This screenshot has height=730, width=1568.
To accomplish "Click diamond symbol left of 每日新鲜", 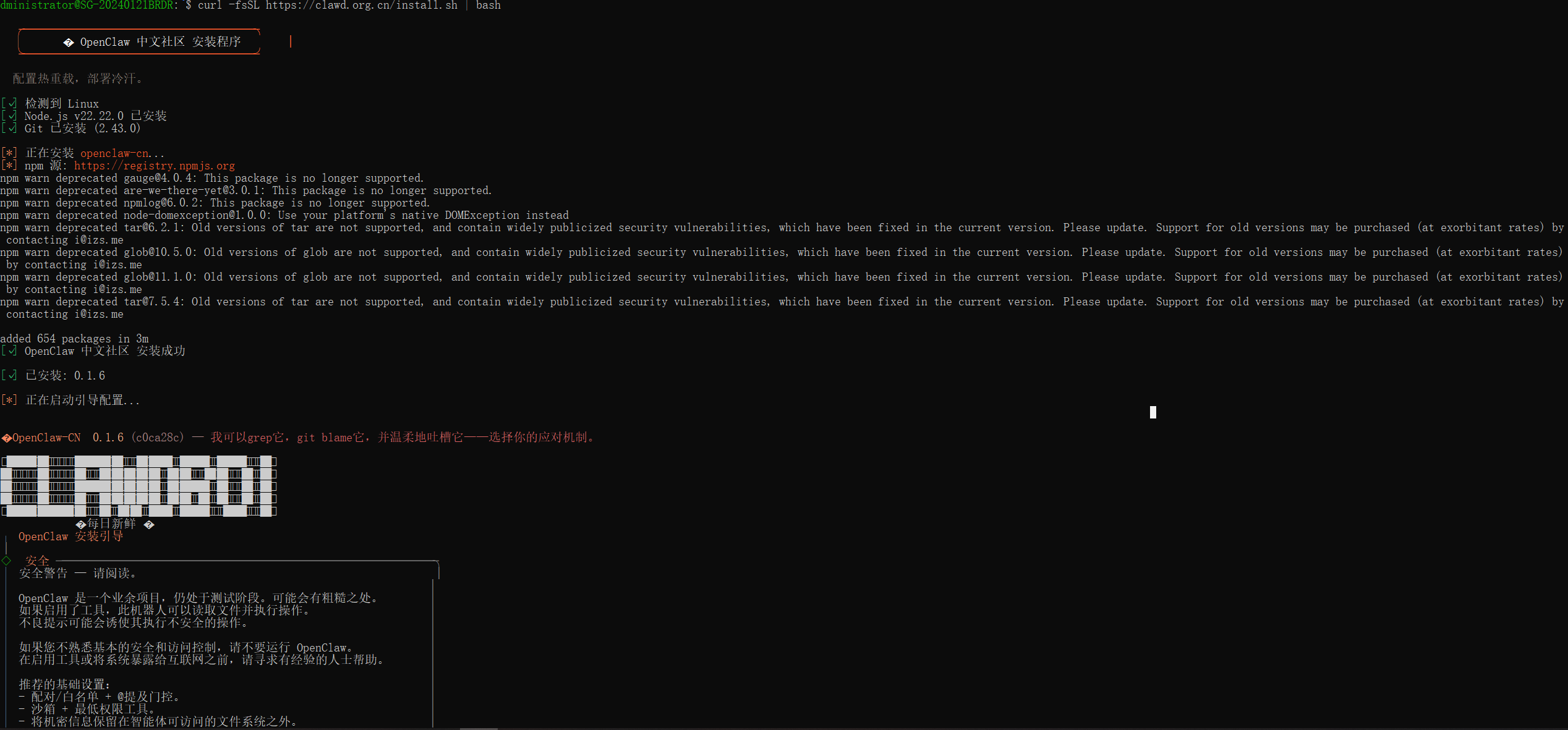I will point(80,525).
